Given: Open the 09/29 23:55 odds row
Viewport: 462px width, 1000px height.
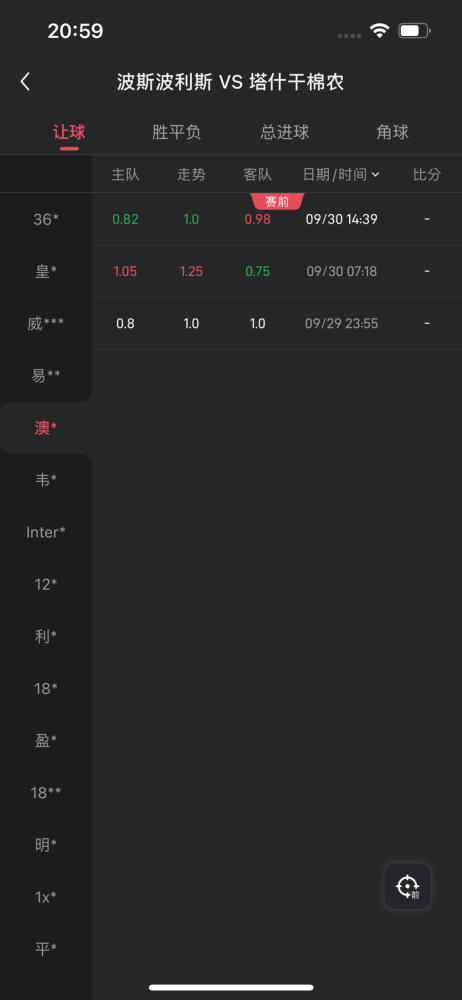Looking at the screenshot, I should 277,324.
